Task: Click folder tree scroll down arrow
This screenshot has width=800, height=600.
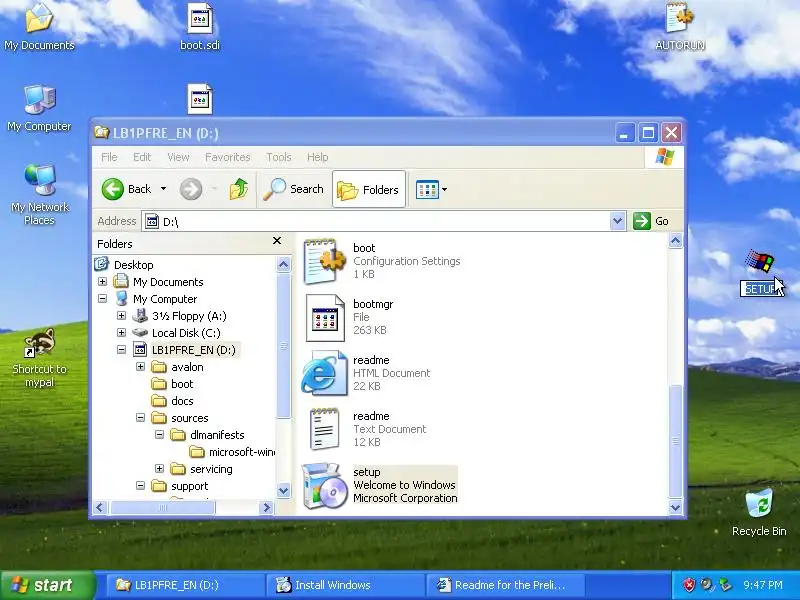Action: 284,491
